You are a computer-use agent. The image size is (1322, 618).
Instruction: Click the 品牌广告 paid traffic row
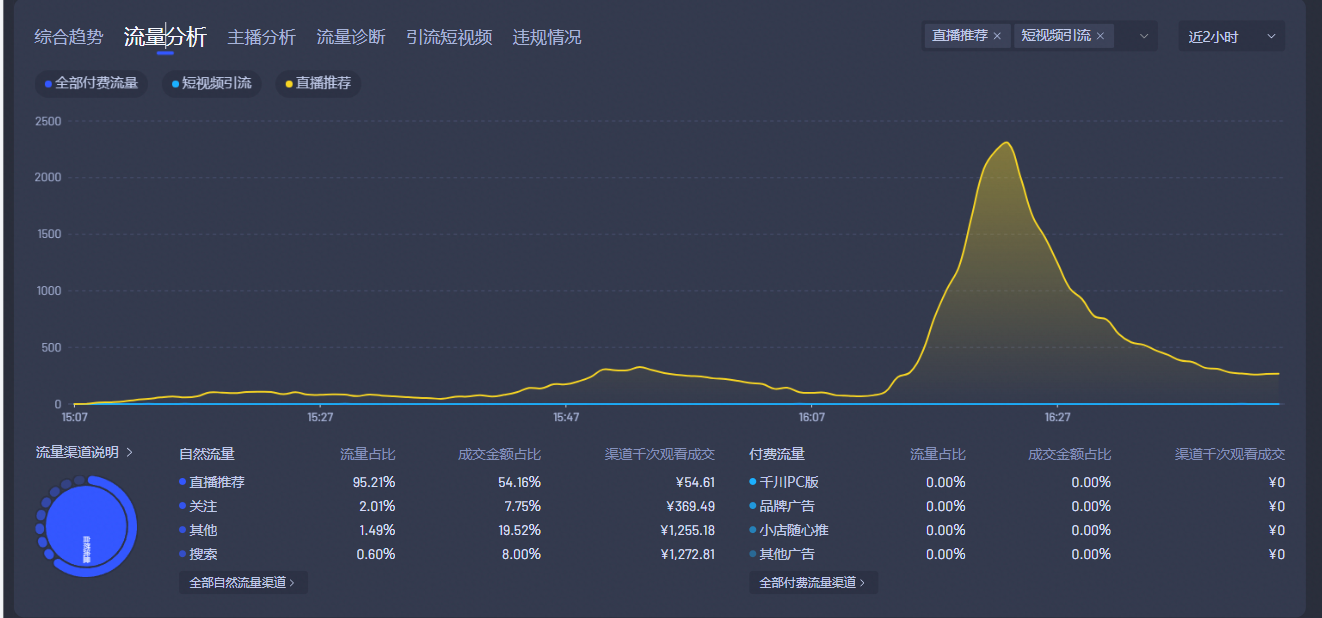[787, 506]
